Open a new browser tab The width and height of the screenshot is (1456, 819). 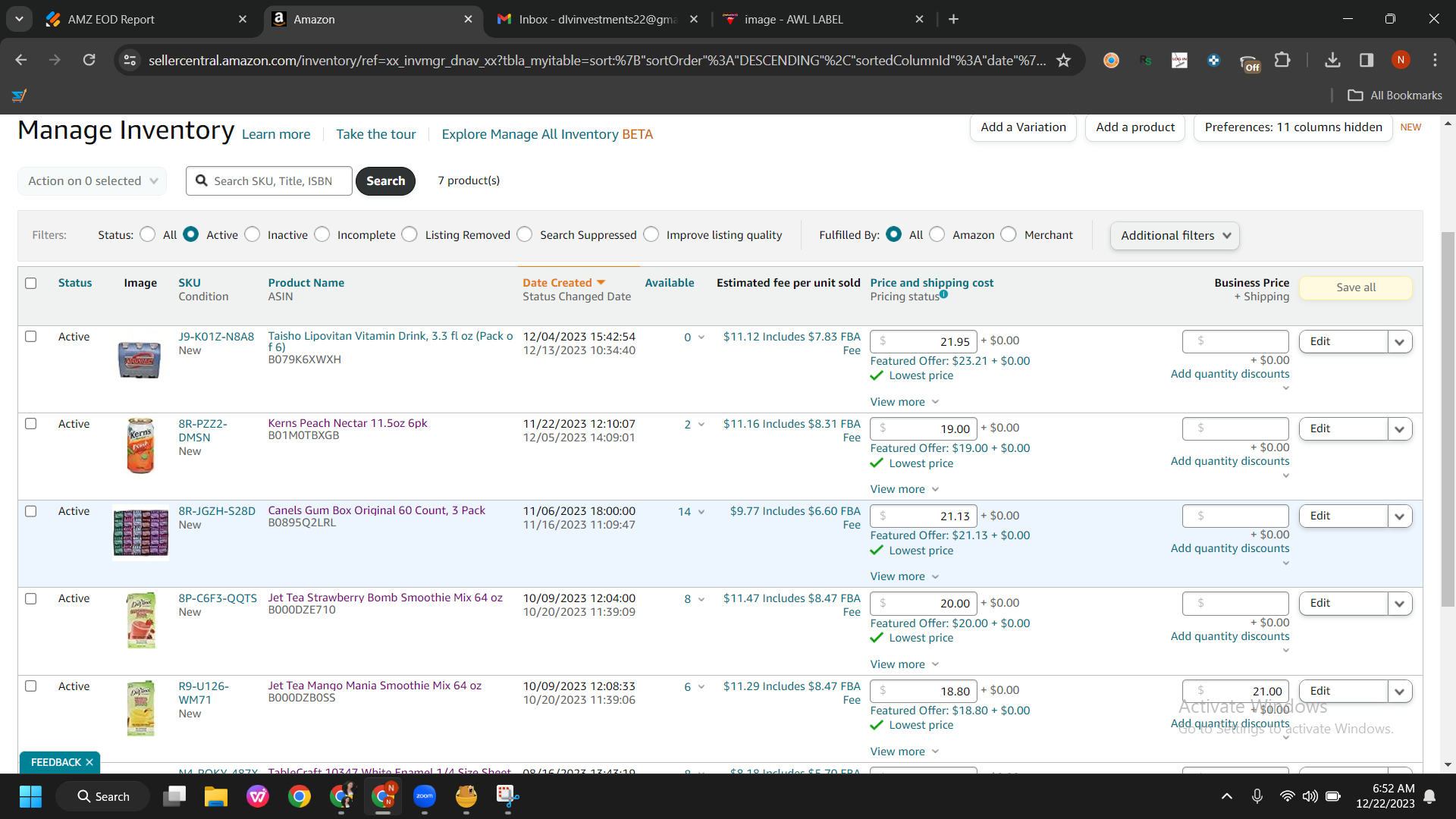pos(953,19)
